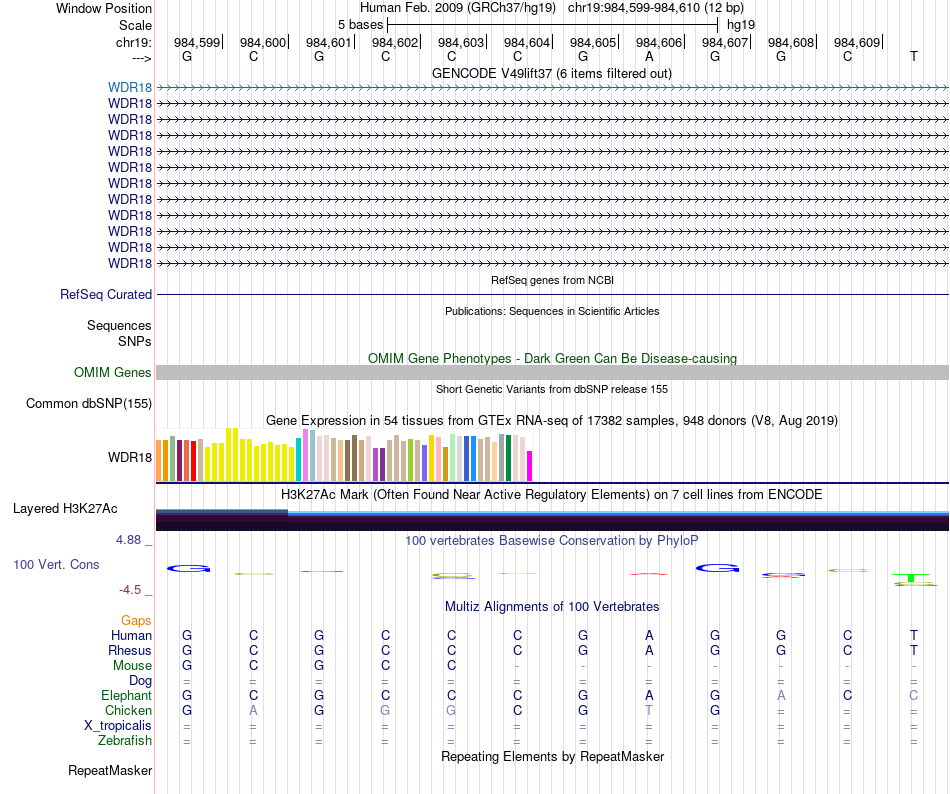Click the GENCODE V49lift37 track title
The height and width of the screenshot is (794, 950).
point(551,73)
